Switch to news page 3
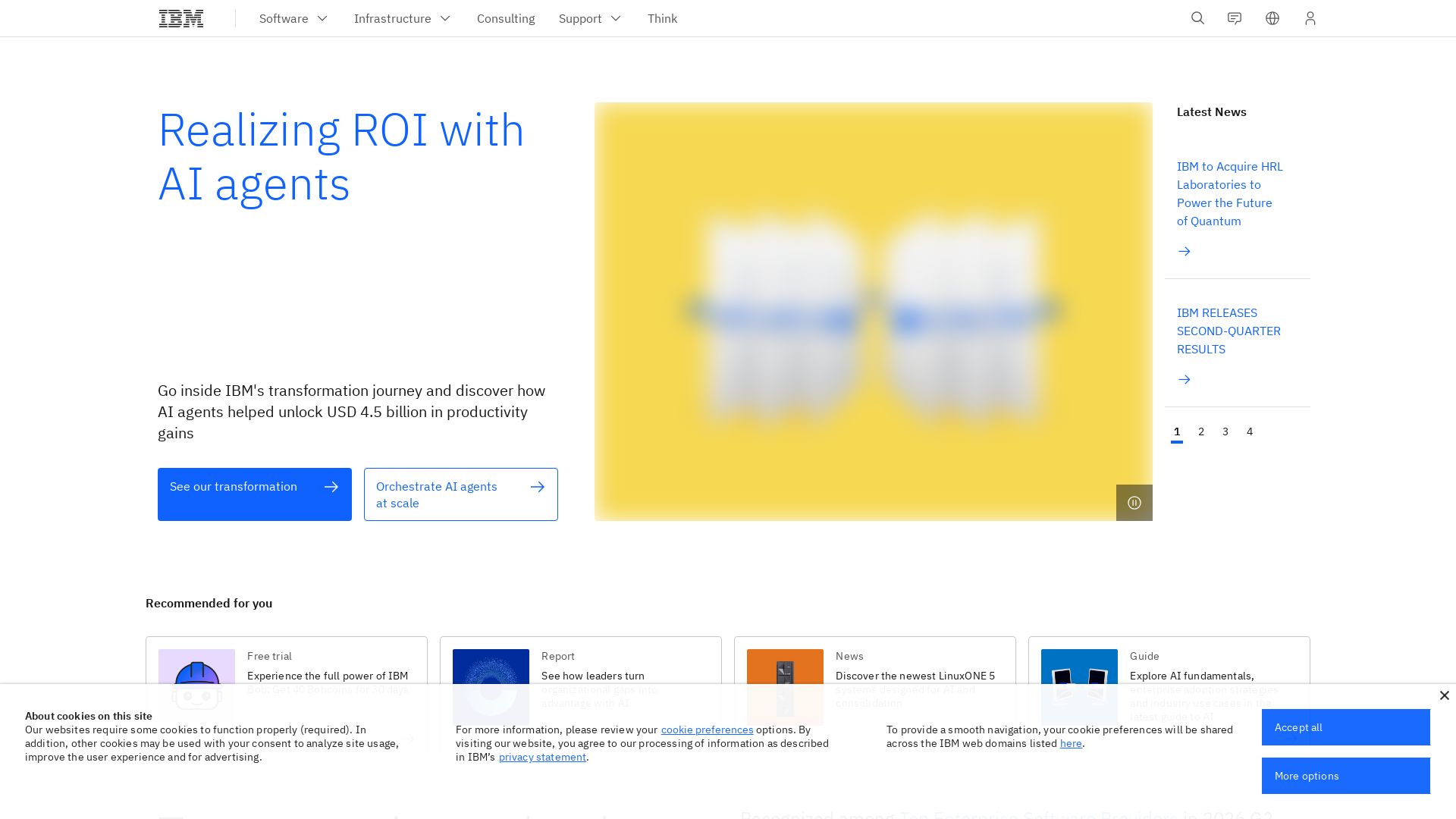 click(x=1225, y=431)
